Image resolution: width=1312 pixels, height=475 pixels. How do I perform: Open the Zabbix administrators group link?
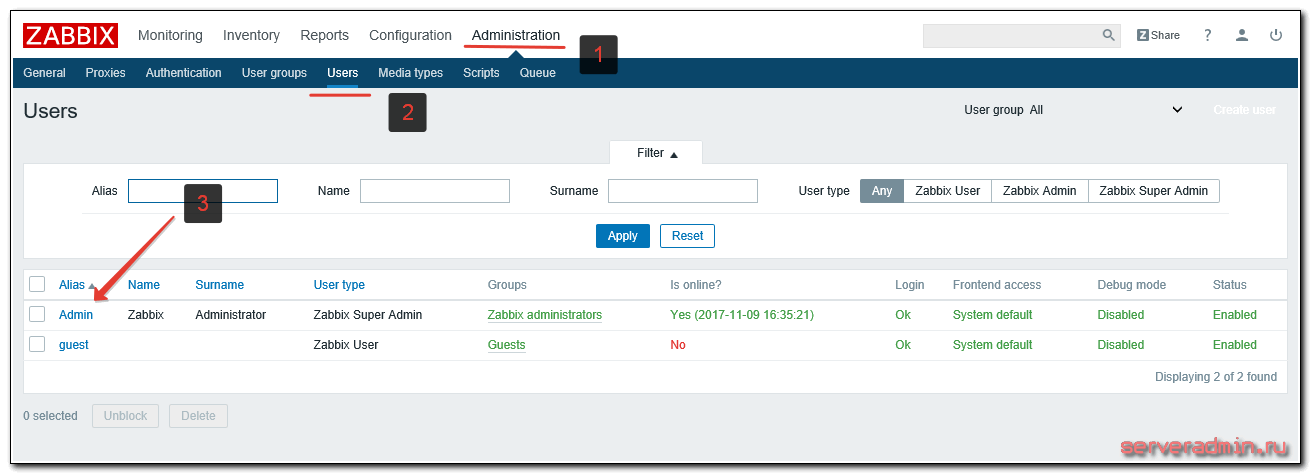544,315
